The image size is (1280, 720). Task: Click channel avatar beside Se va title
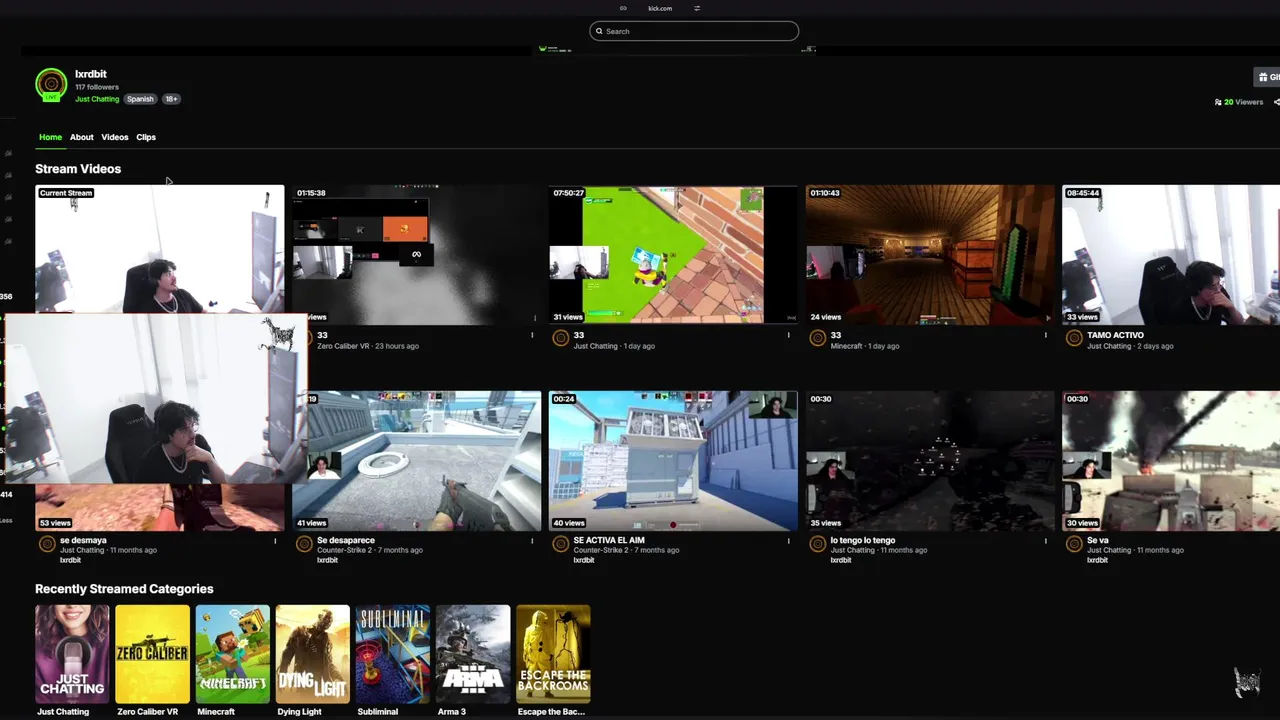[x=1074, y=544]
